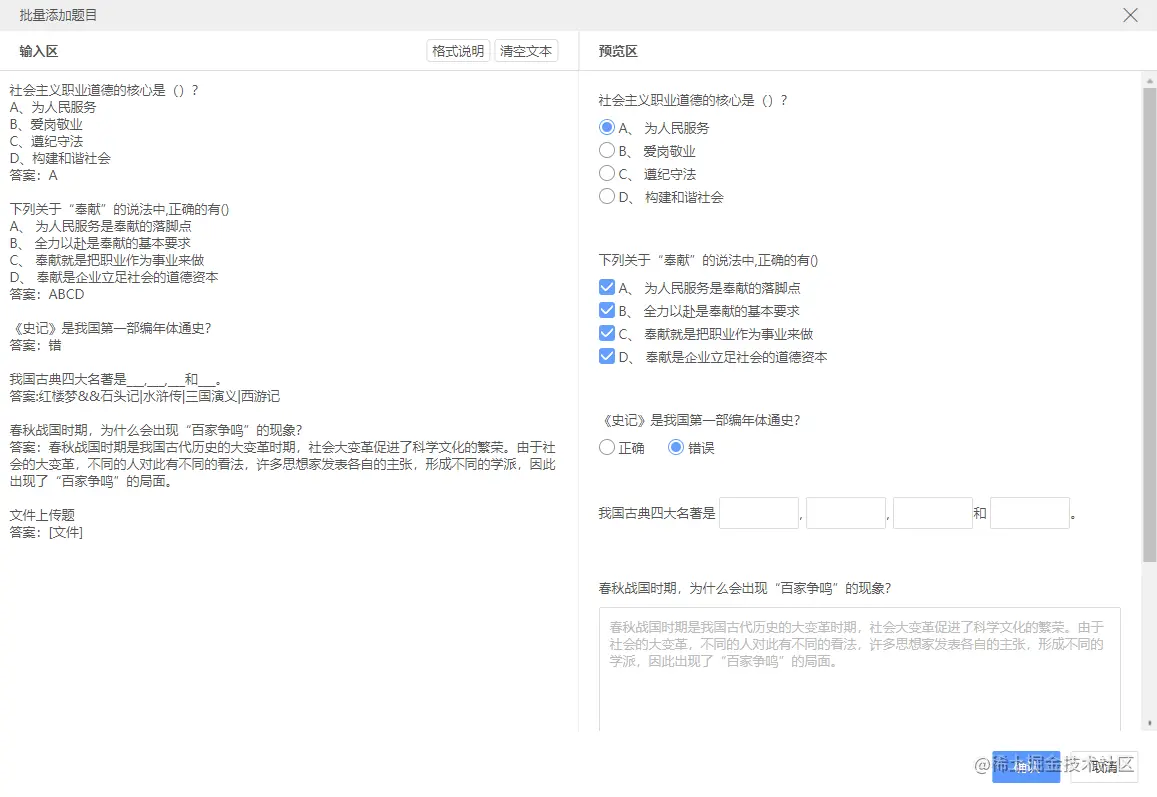
Task: Click the second fill-in blank field
Action: tap(846, 513)
